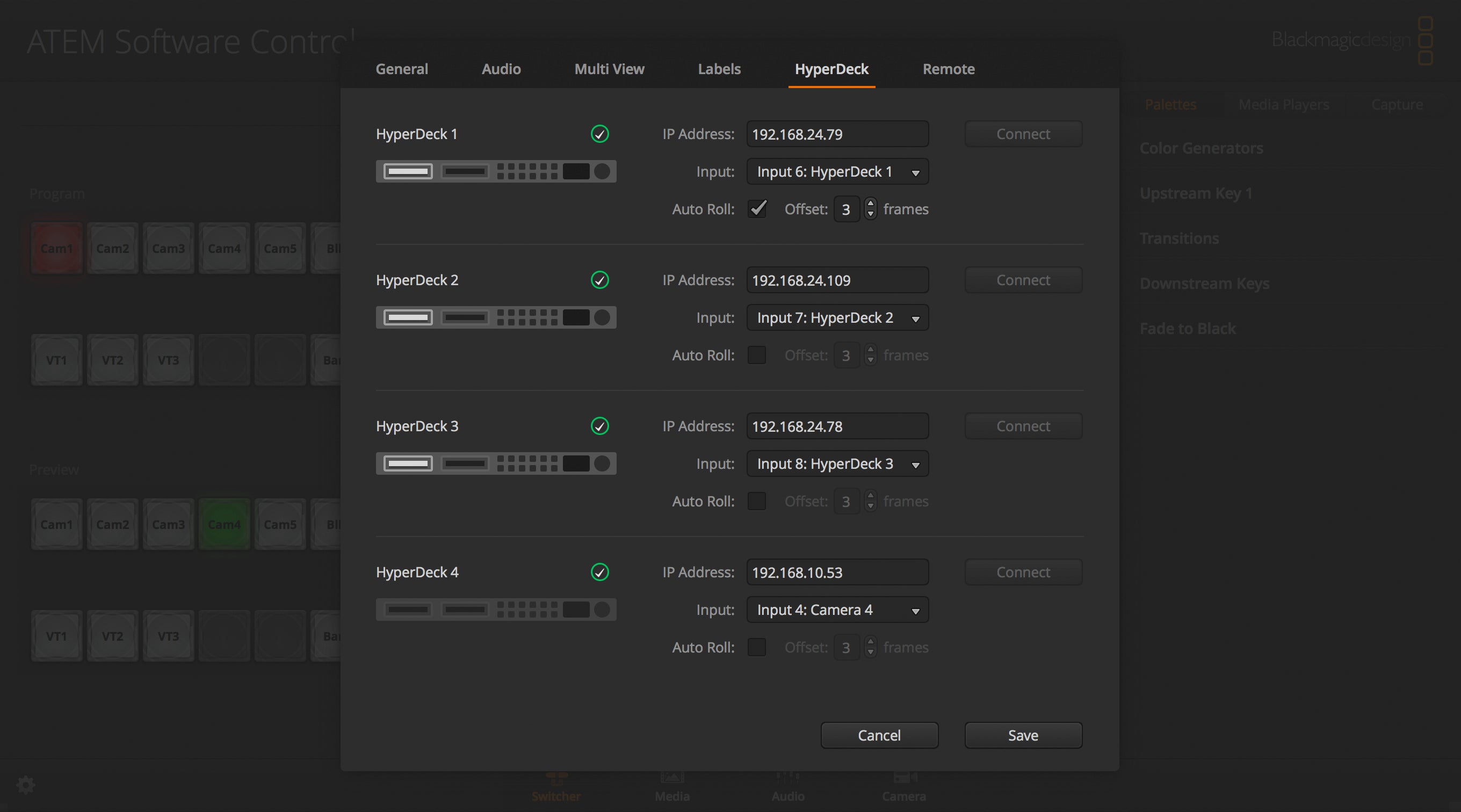Open the Media Players tab
The height and width of the screenshot is (812, 1461).
pyautogui.click(x=1284, y=104)
